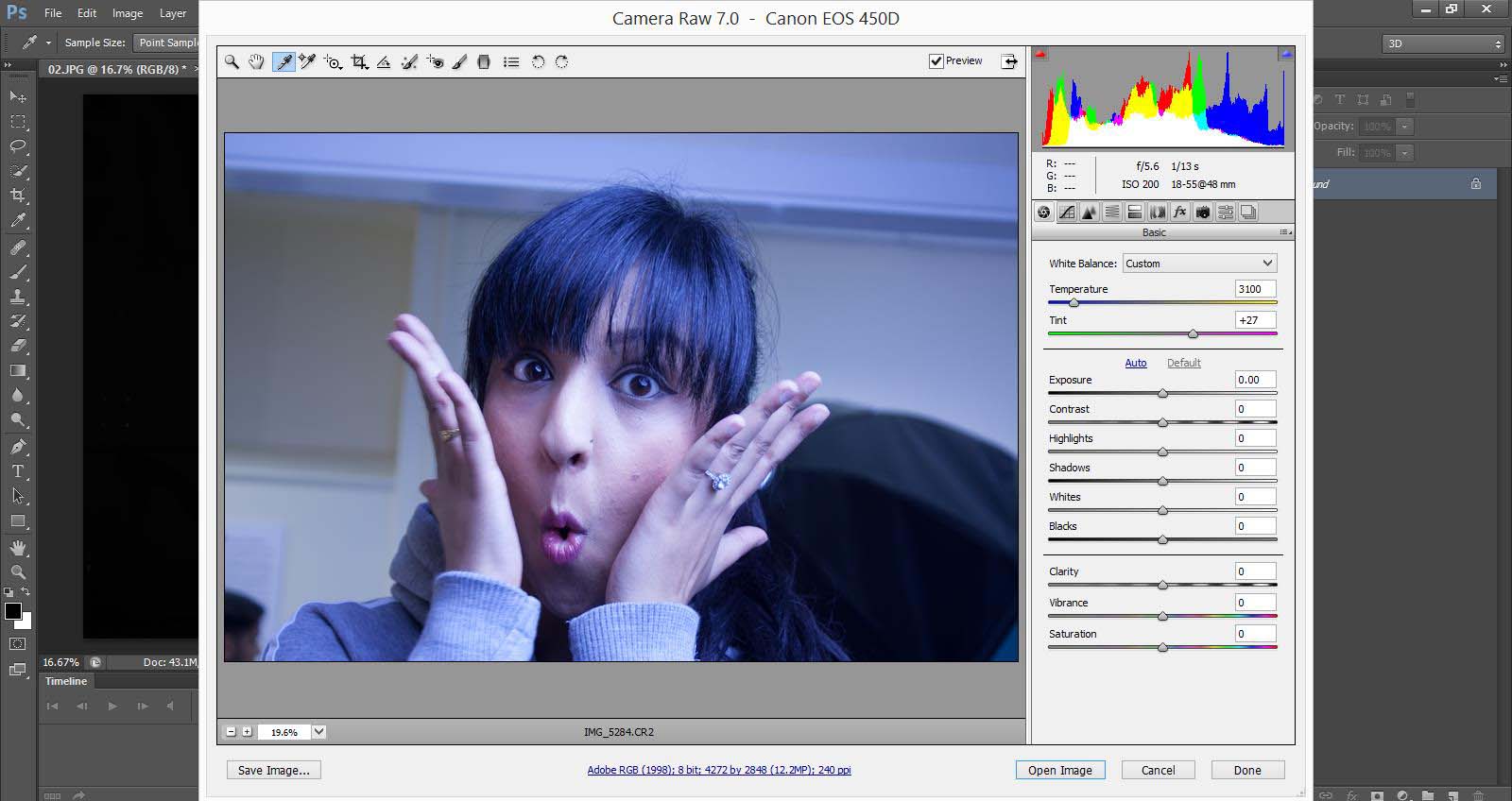Open the Basic panel flyout menu
The image size is (1512, 801).
tap(1285, 232)
